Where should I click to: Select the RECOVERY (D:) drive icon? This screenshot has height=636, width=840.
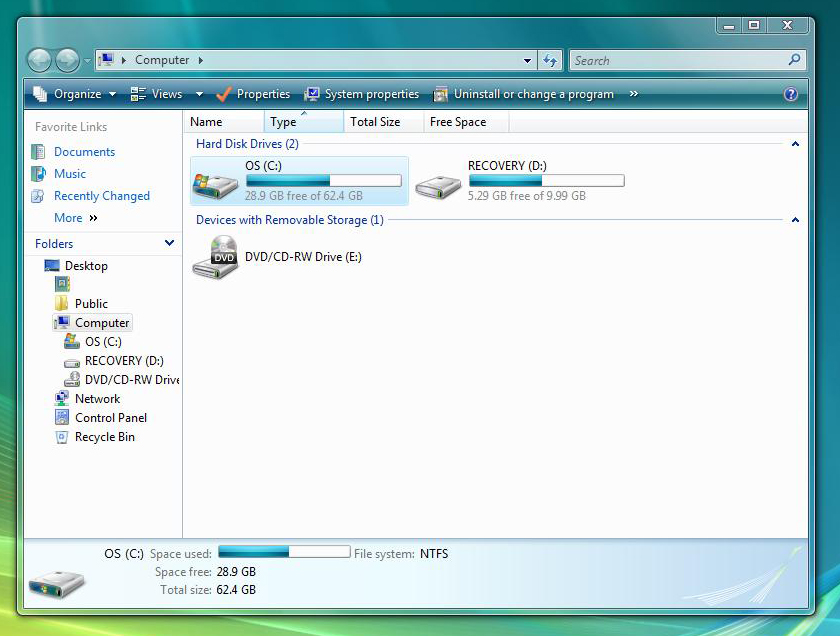tap(438, 186)
